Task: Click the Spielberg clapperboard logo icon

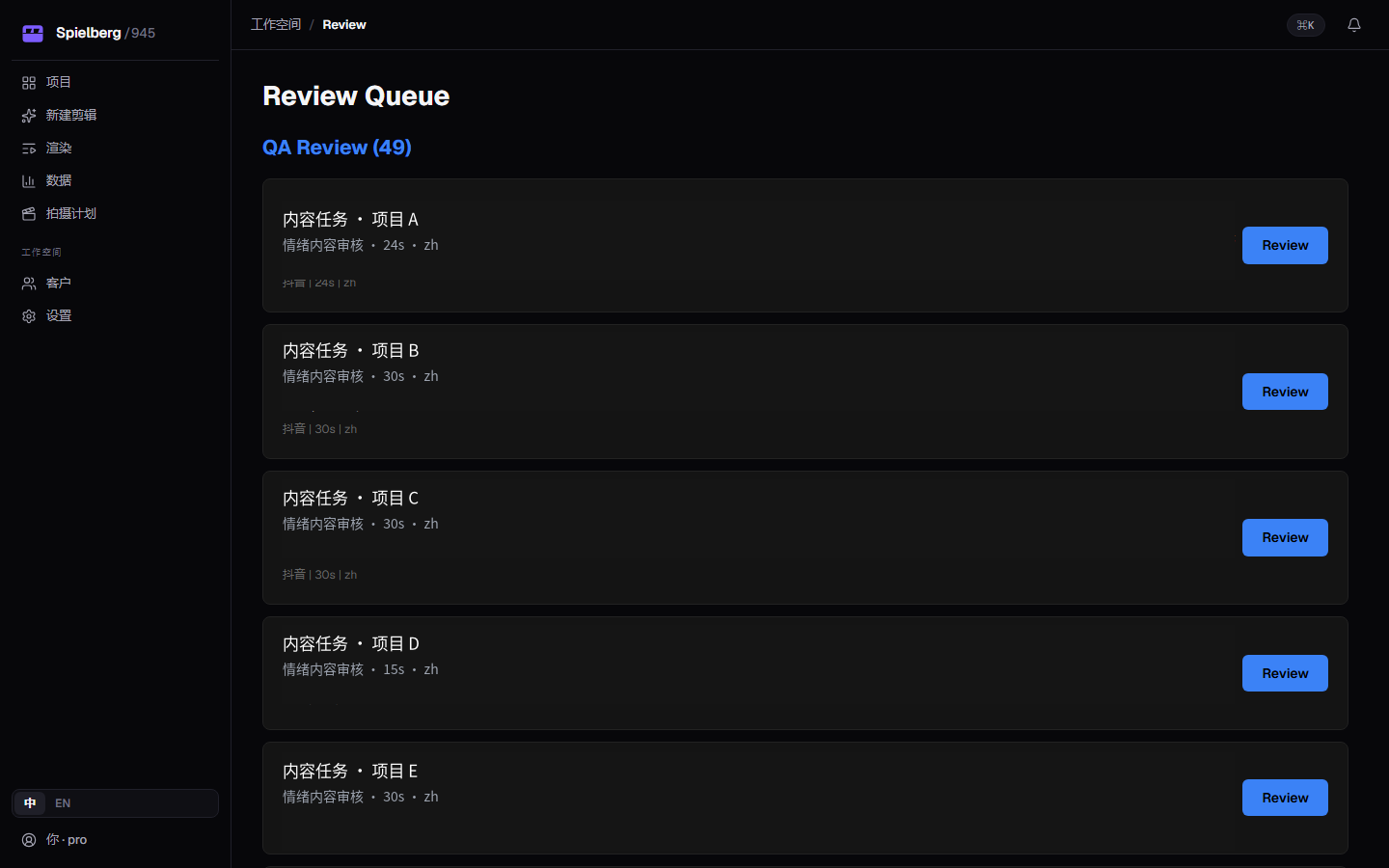Action: click(33, 34)
